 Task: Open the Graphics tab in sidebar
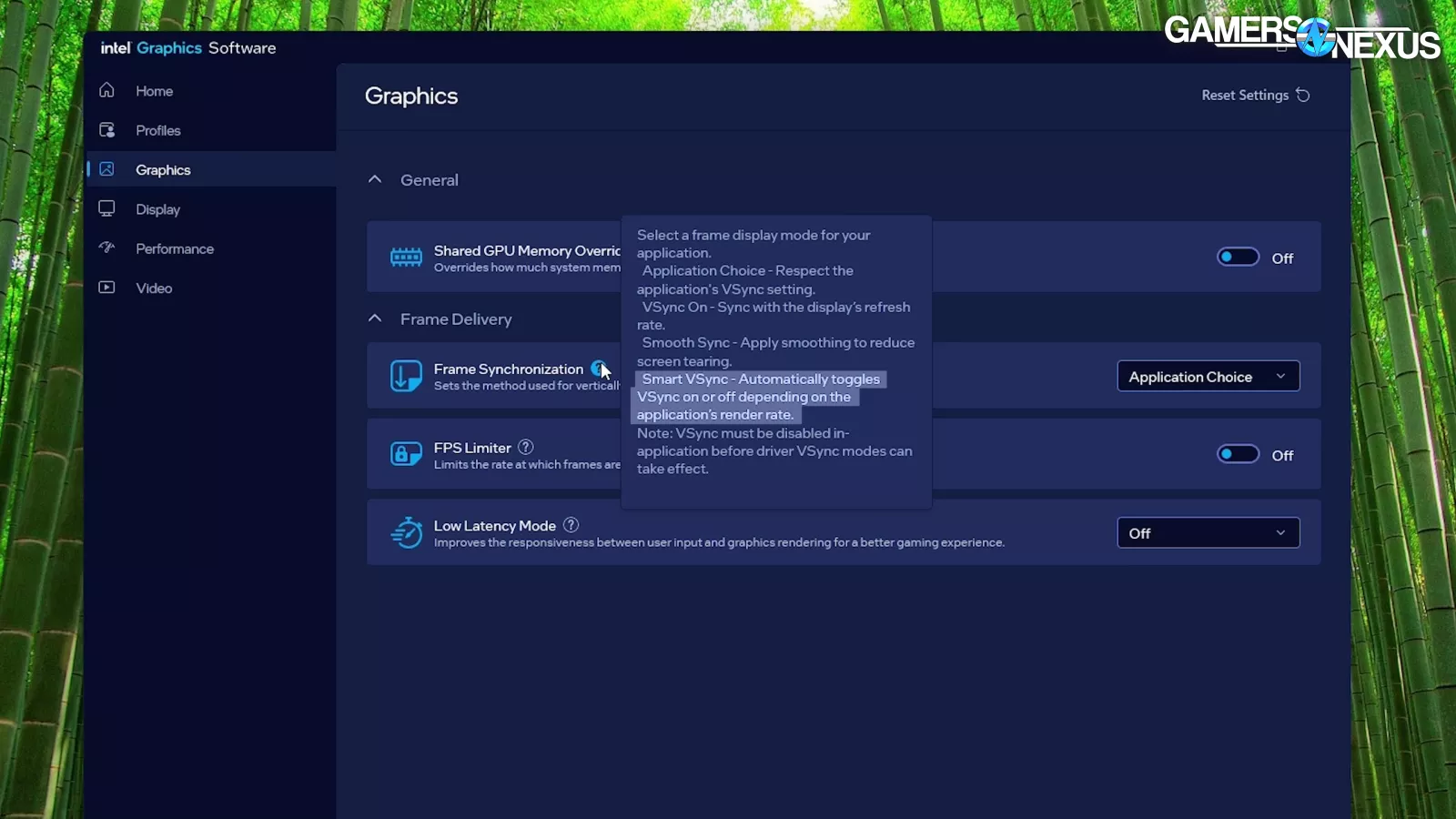tap(163, 170)
